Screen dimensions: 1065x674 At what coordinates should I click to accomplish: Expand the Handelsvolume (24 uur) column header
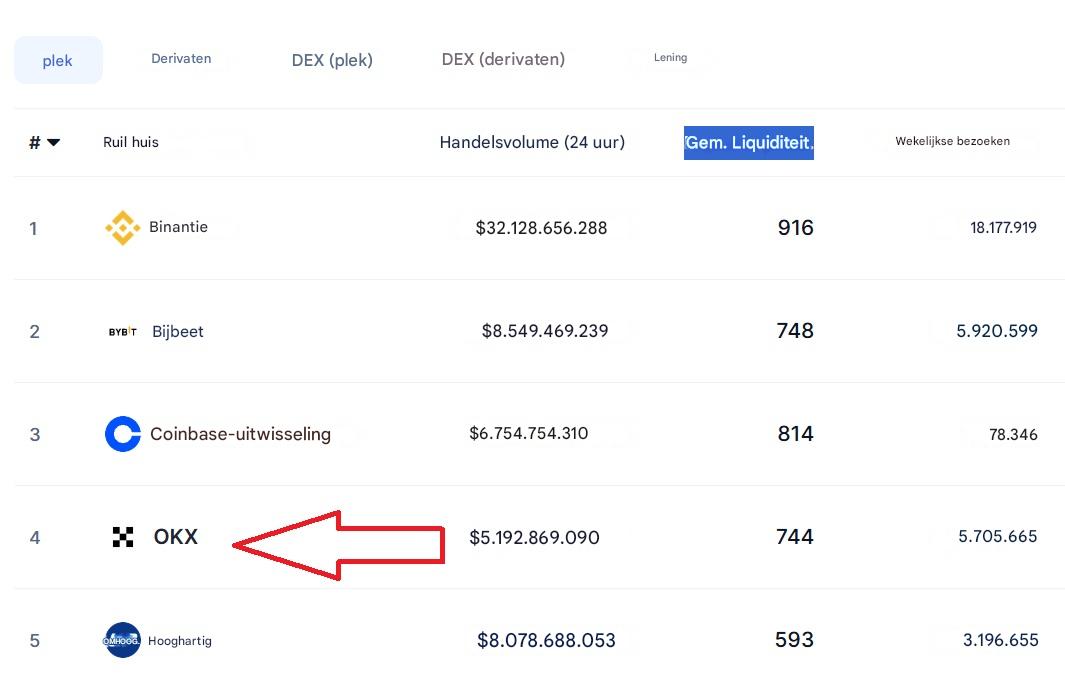532,142
